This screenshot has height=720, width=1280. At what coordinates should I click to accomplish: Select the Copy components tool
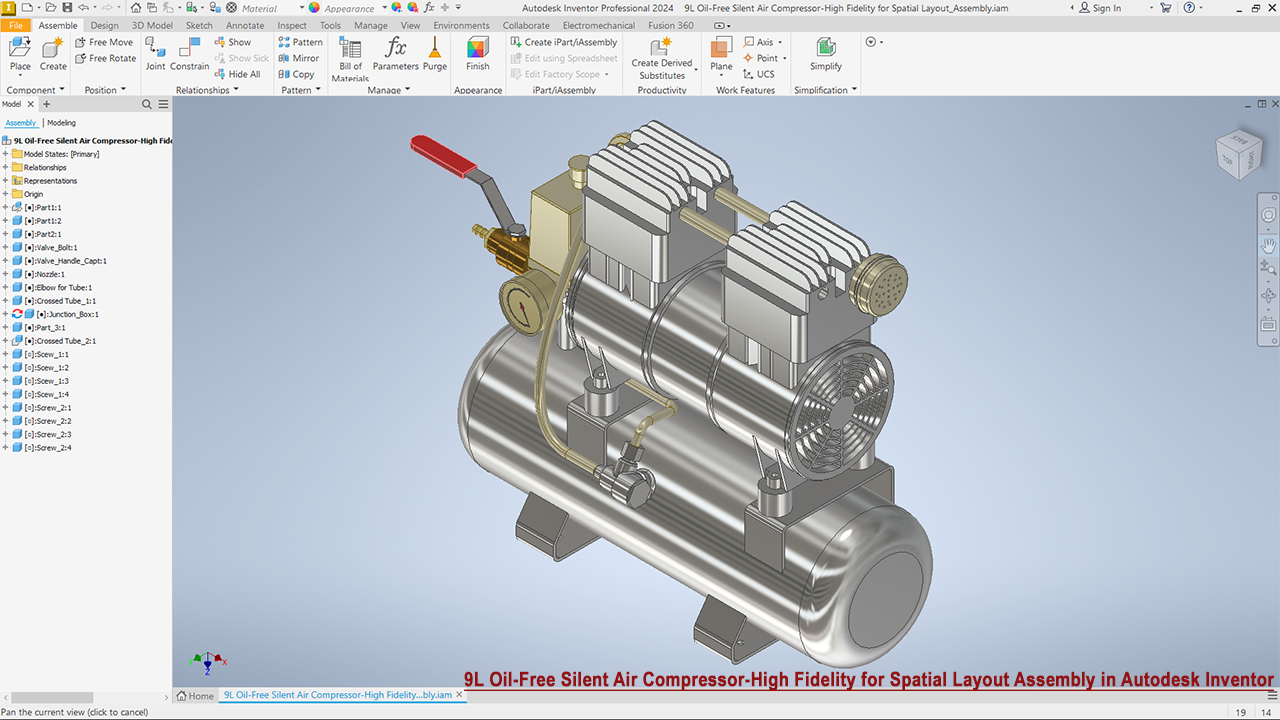(x=296, y=74)
